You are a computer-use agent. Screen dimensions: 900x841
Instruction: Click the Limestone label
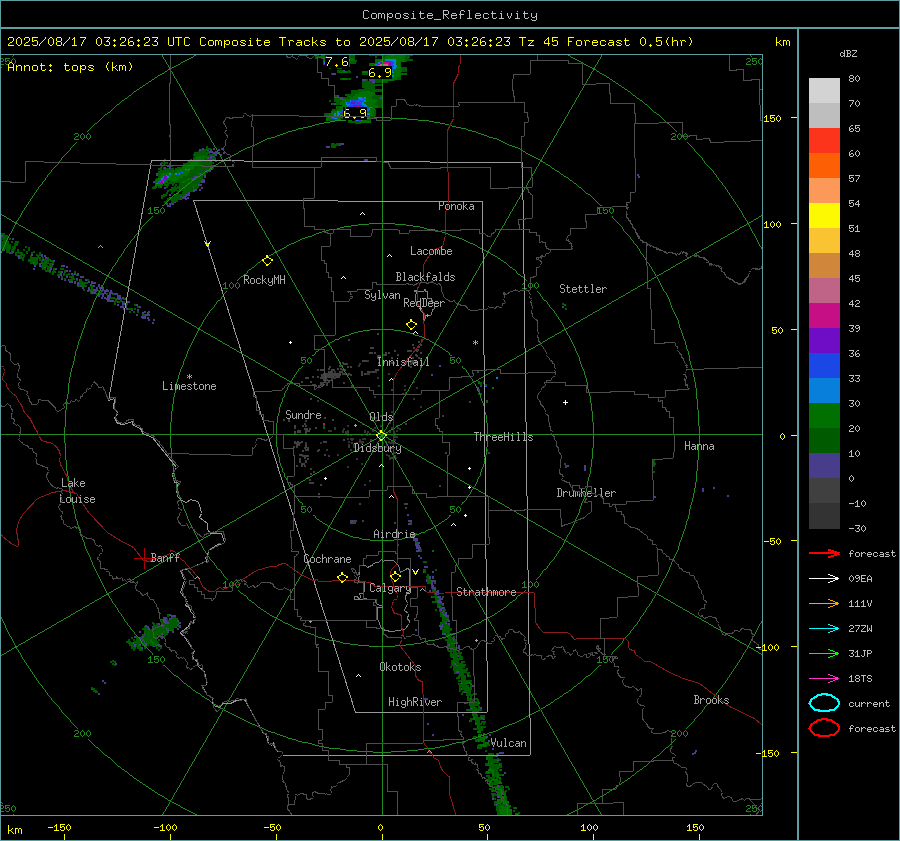tap(189, 386)
